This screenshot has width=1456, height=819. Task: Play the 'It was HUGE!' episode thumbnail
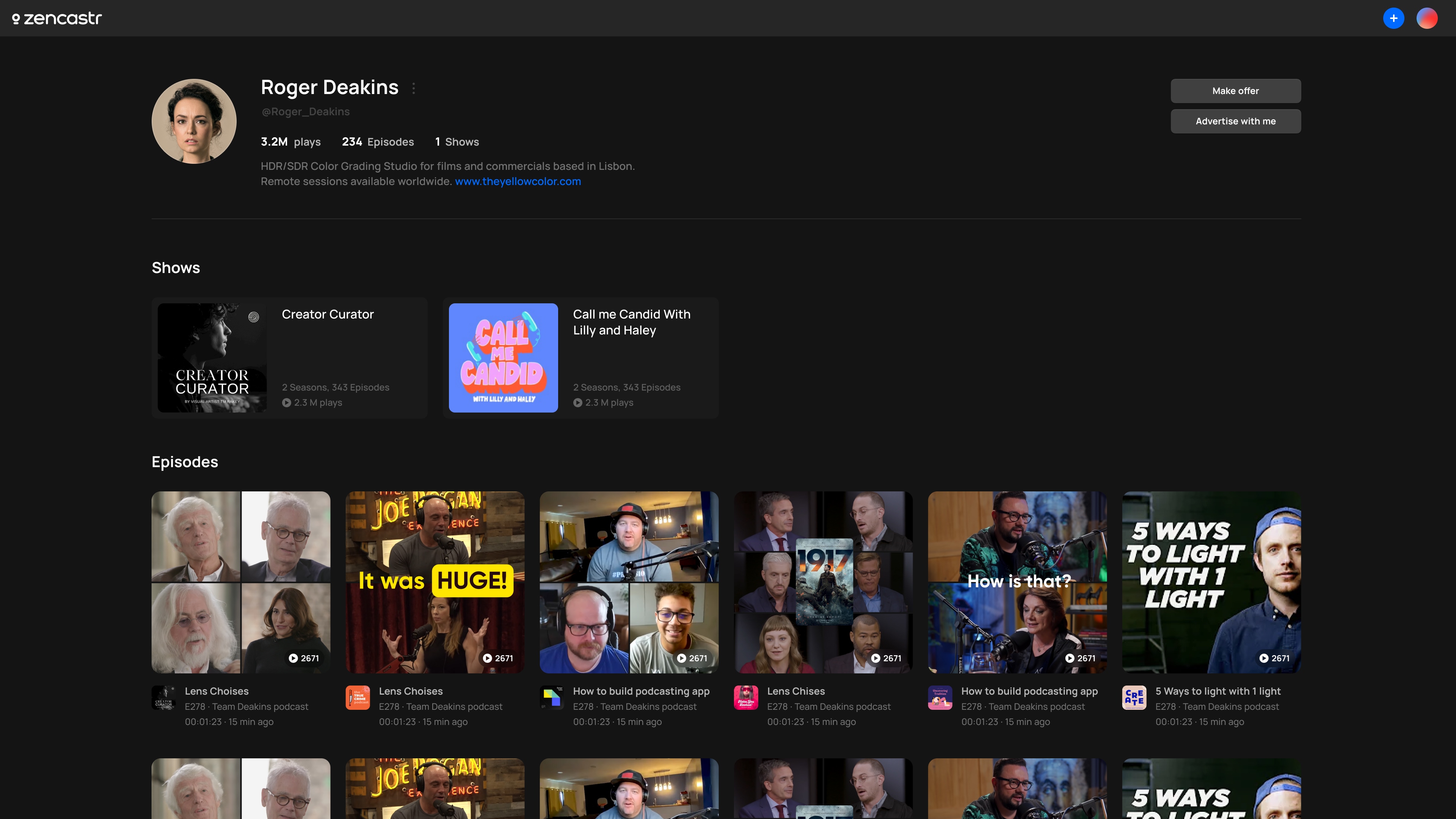(x=435, y=582)
